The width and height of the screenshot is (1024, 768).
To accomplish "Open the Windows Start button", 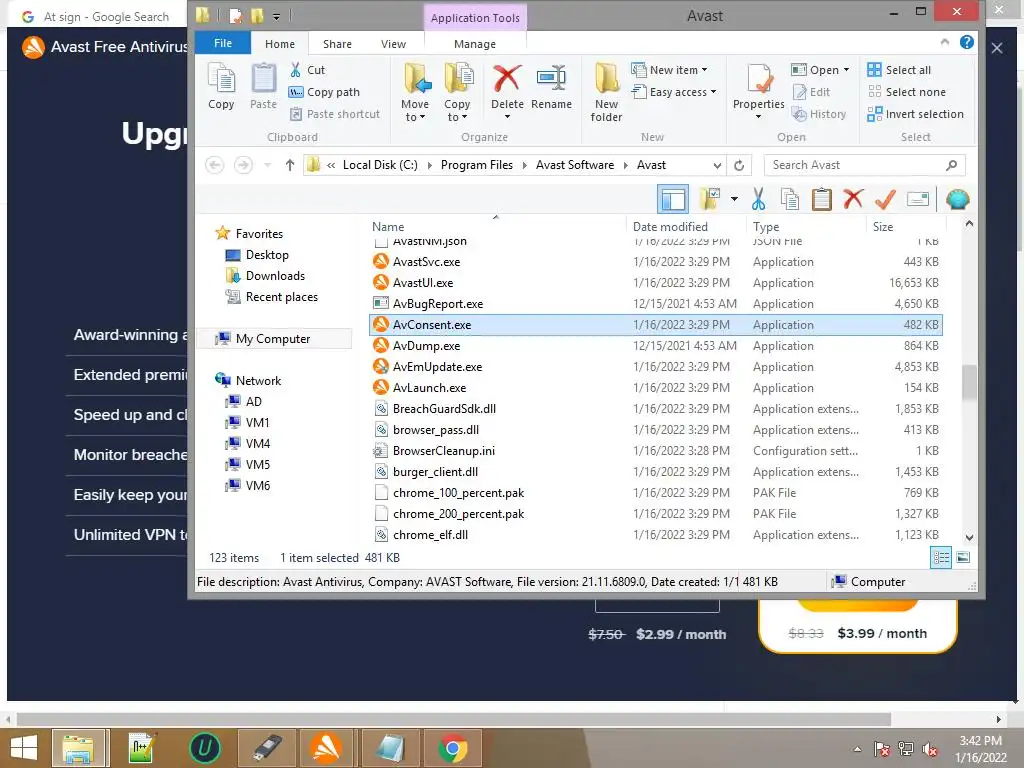I will coord(24,748).
